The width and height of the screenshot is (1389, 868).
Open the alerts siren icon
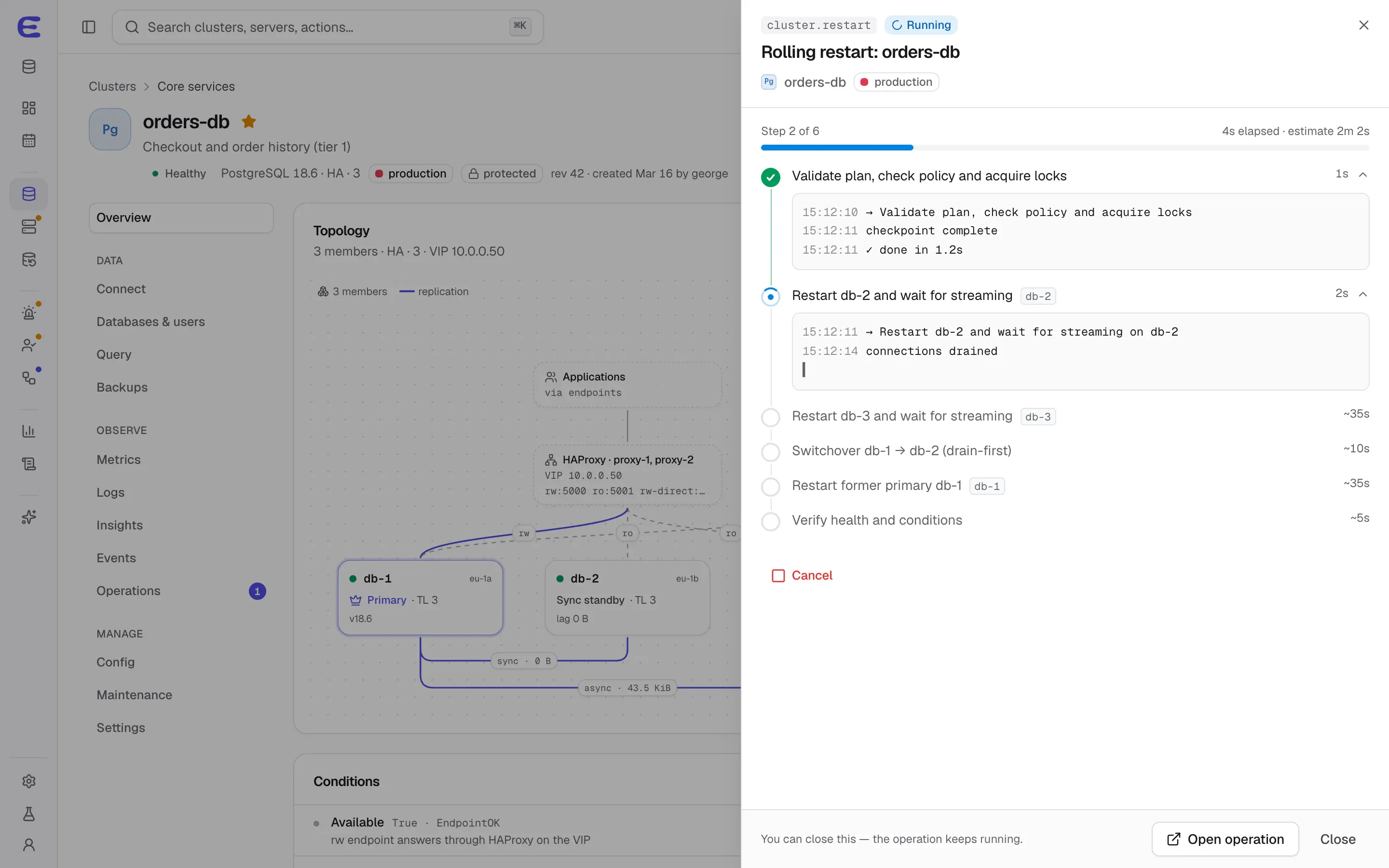(x=29, y=313)
